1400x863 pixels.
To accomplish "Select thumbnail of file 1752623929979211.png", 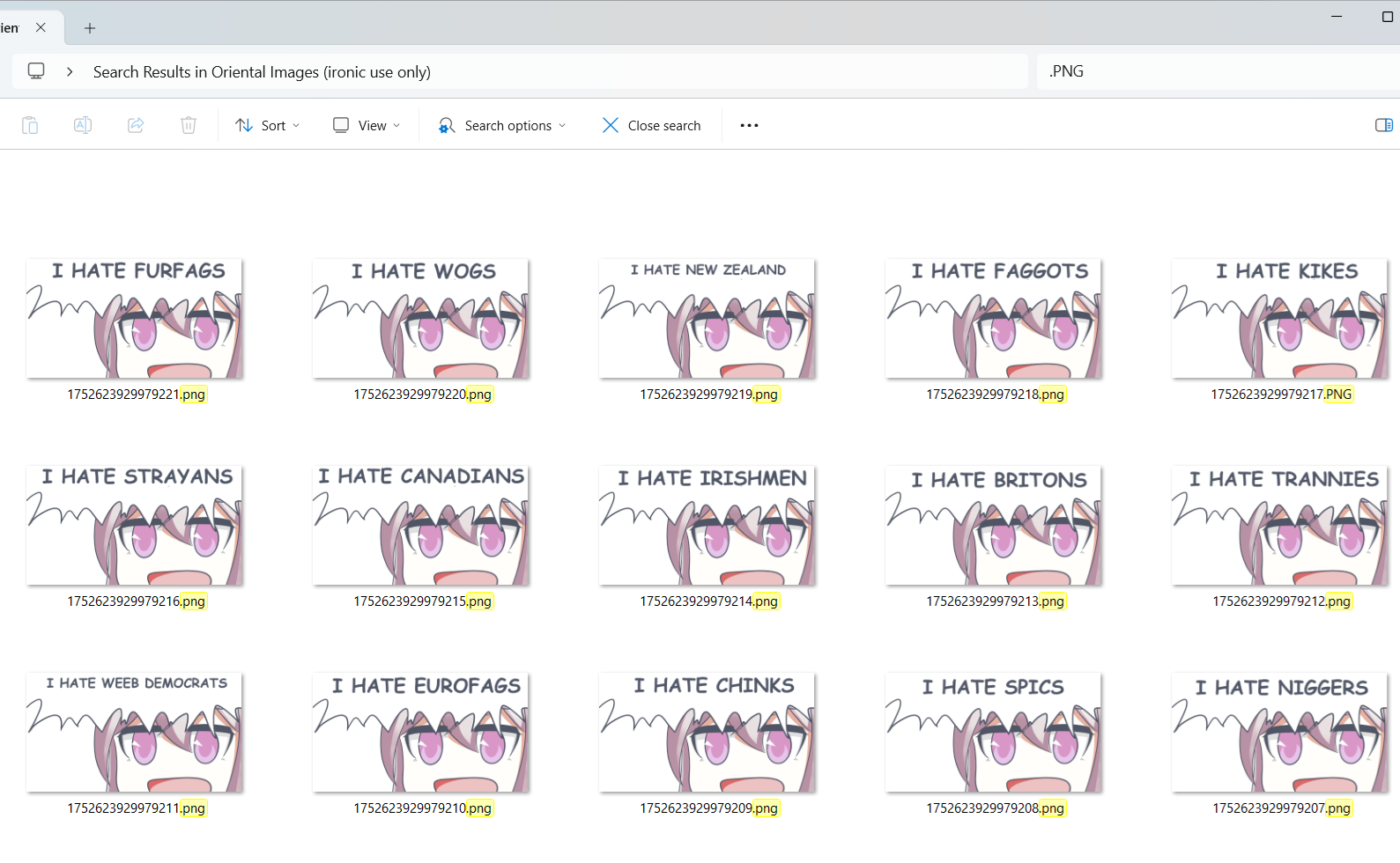I will tap(135, 733).
